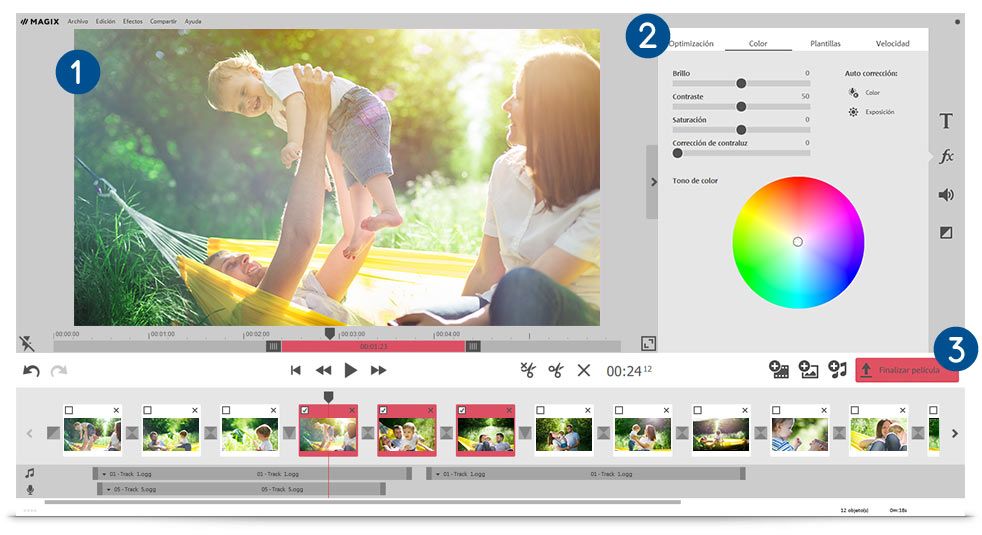Open transition before the first storyboard clip
982x535 pixels.
tap(53, 433)
